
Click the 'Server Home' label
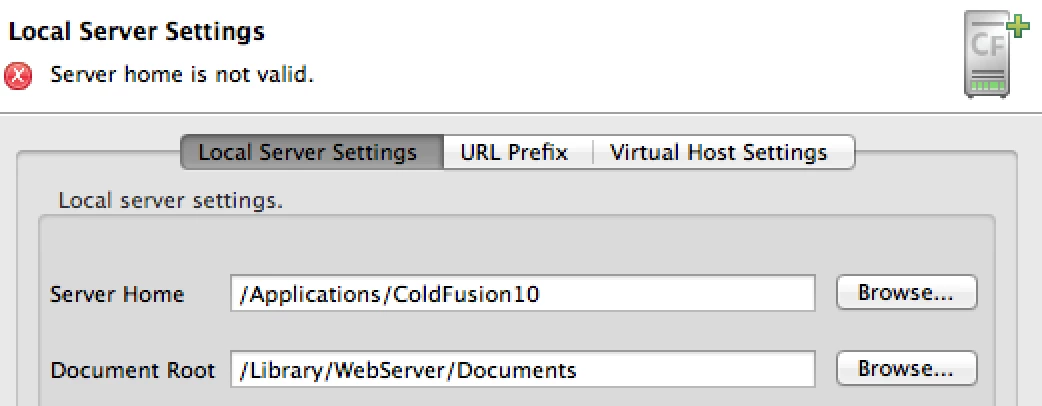click(x=117, y=294)
